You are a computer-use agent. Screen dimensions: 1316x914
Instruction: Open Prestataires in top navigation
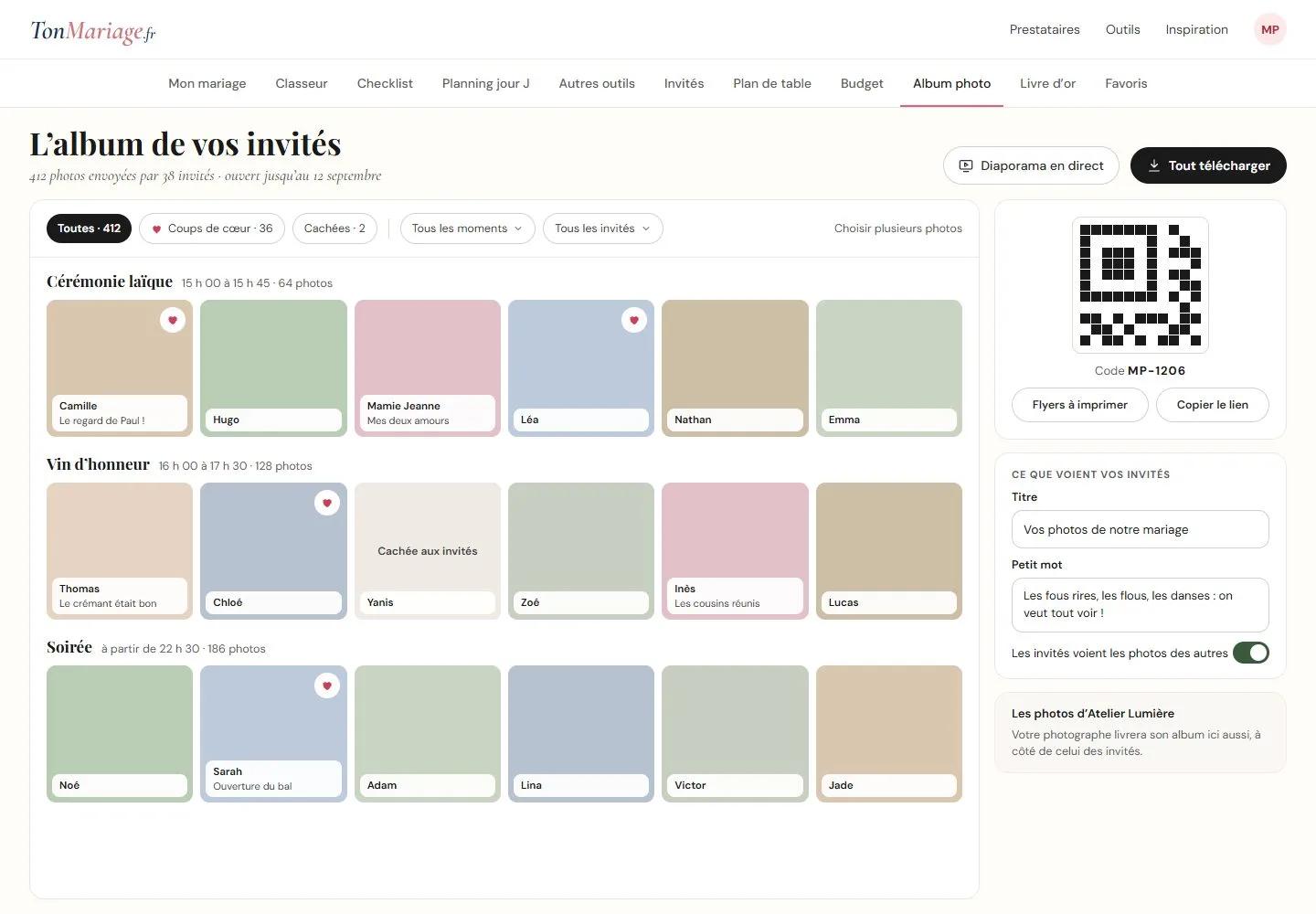[1045, 29]
